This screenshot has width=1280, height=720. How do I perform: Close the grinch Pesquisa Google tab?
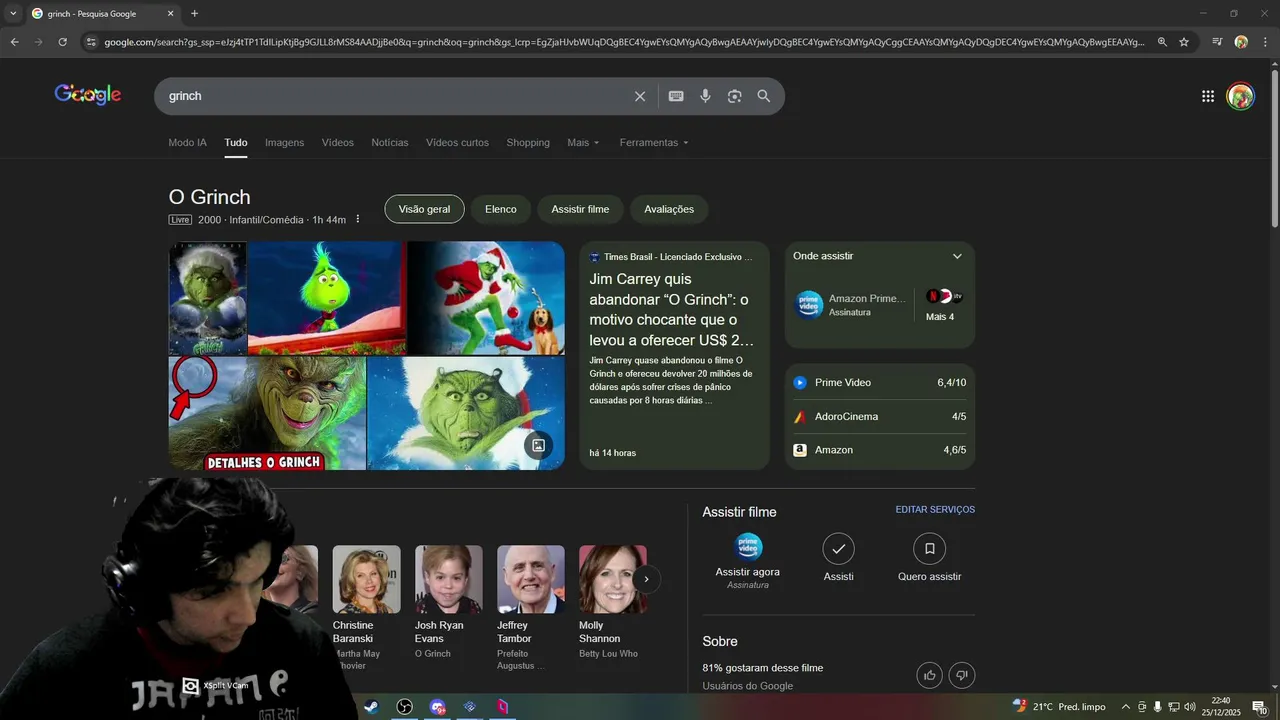coord(170,14)
